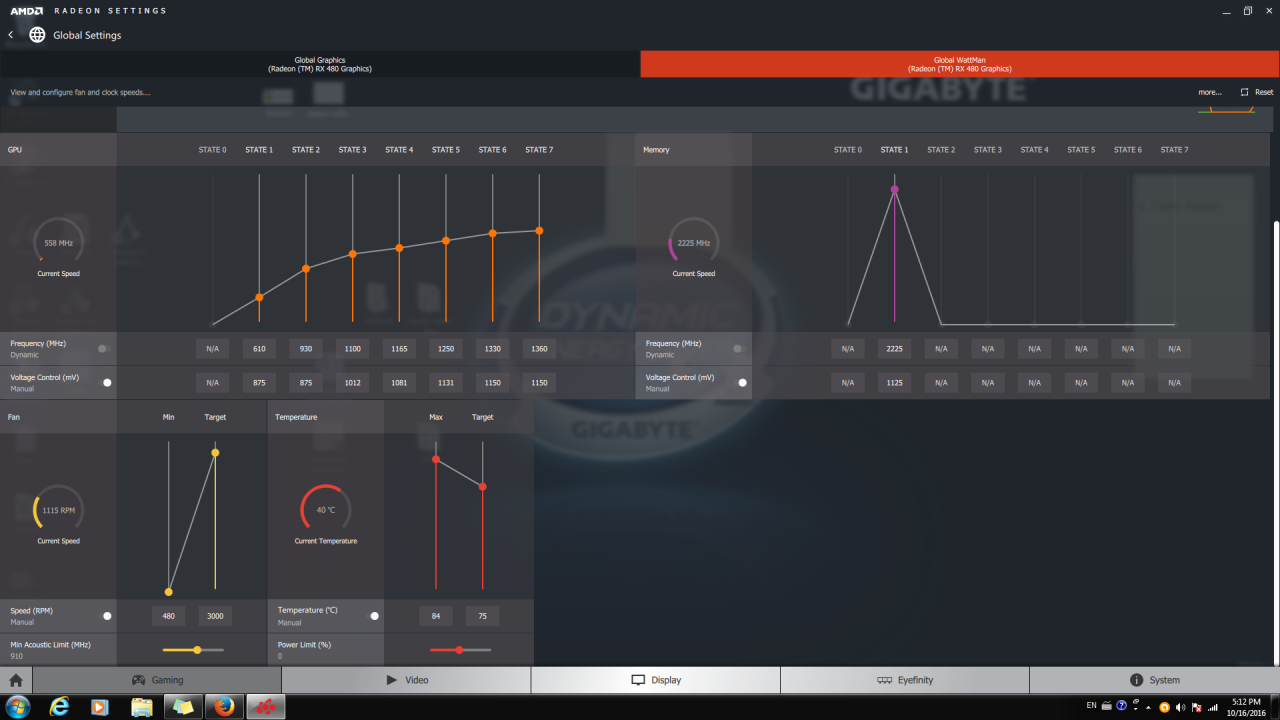Switch to the Global Graphics tab
Image resolution: width=1280 pixels, height=720 pixels.
[320, 64]
